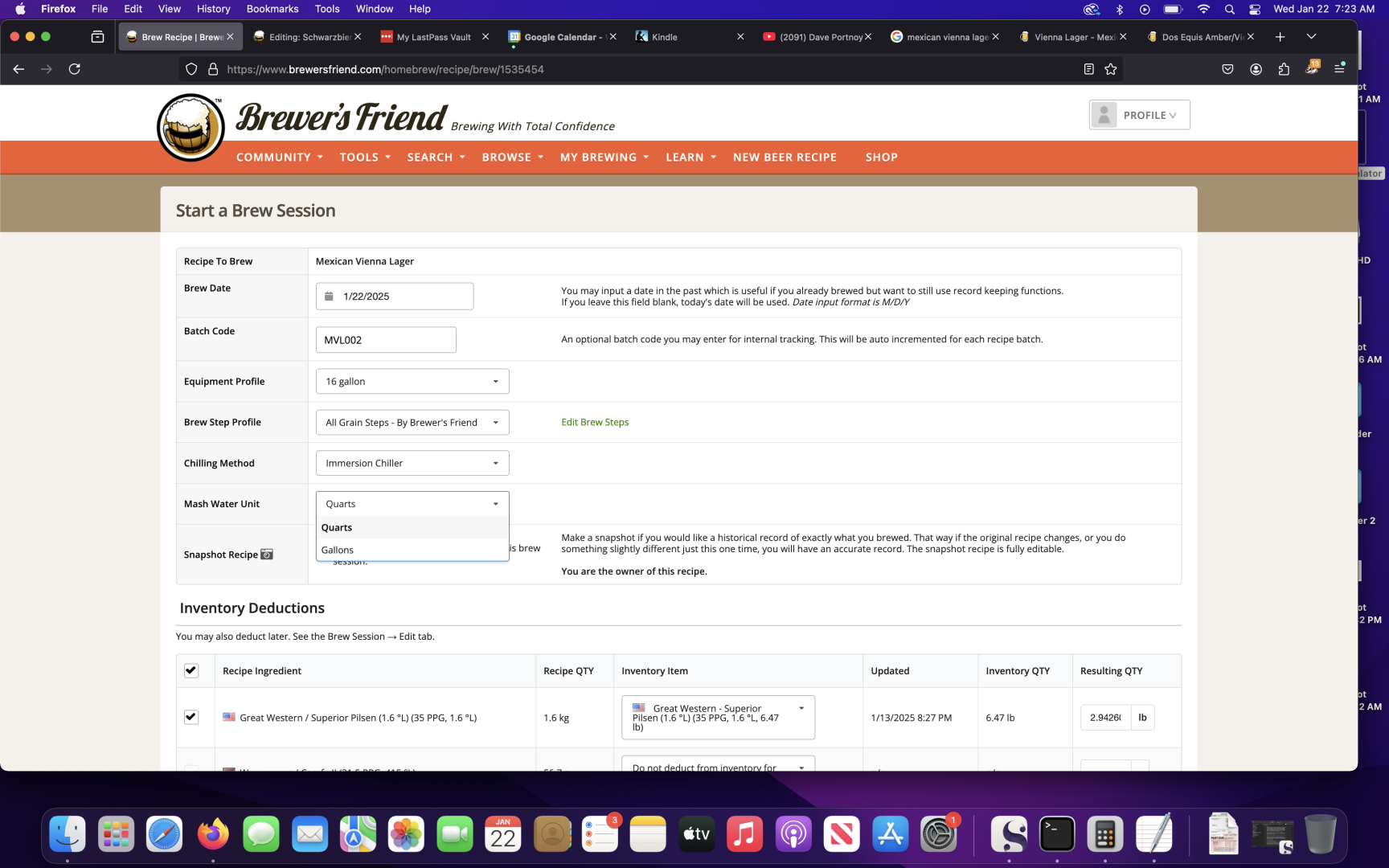1389x868 pixels.
Task: Toggle reader view icon in address bar
Action: (1088, 69)
